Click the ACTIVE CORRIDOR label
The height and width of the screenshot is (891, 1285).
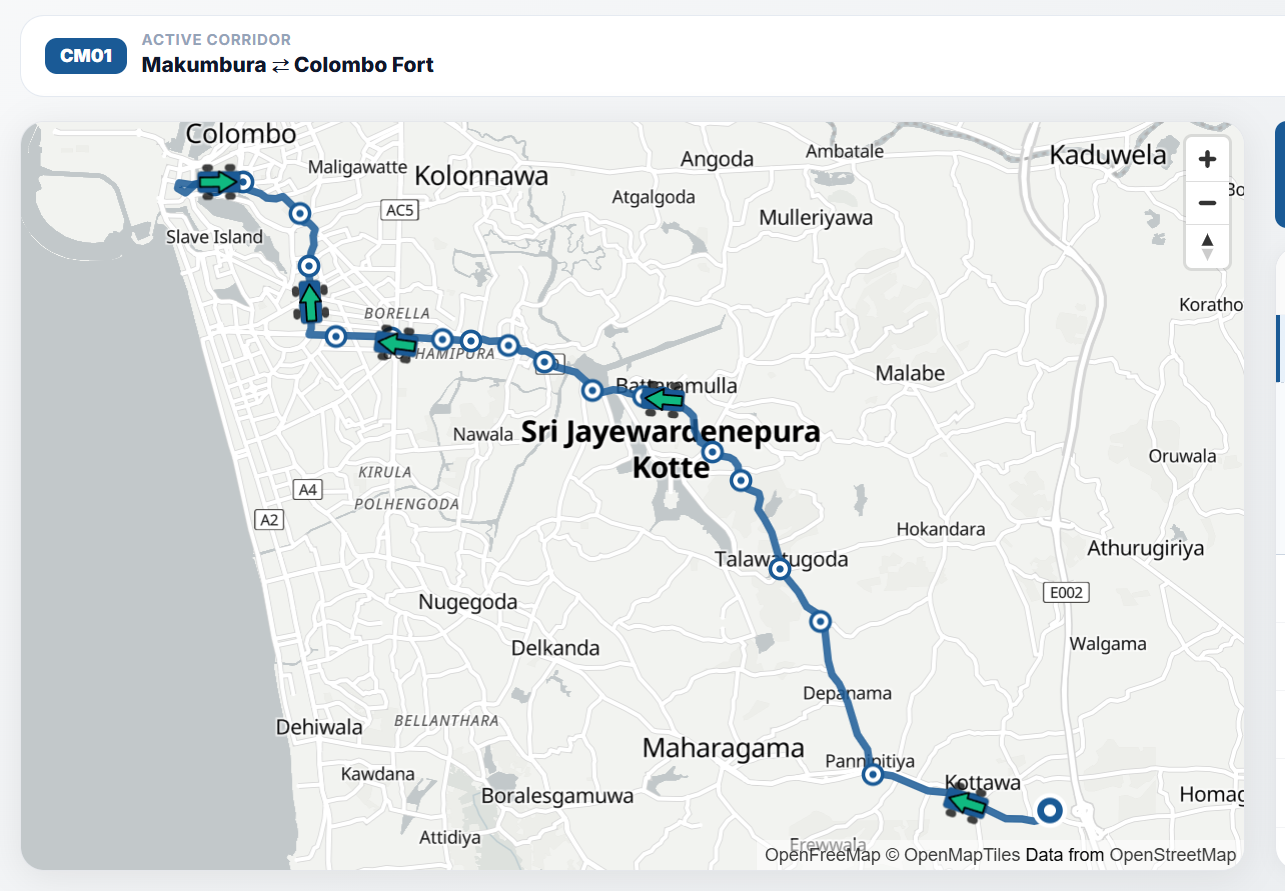point(217,40)
